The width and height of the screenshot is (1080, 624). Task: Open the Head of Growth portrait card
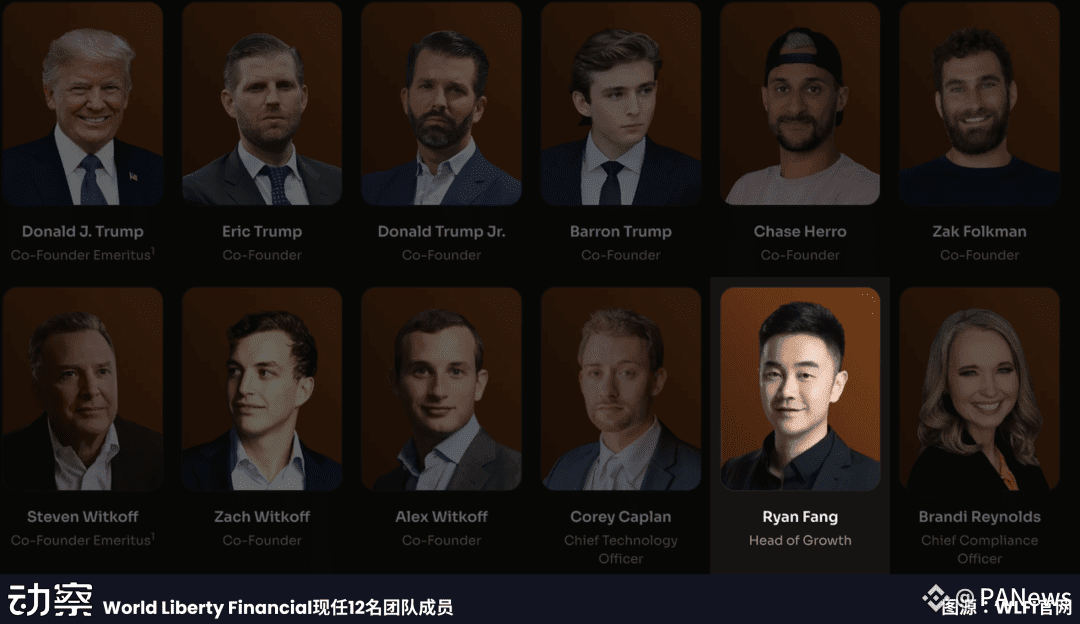pos(800,388)
